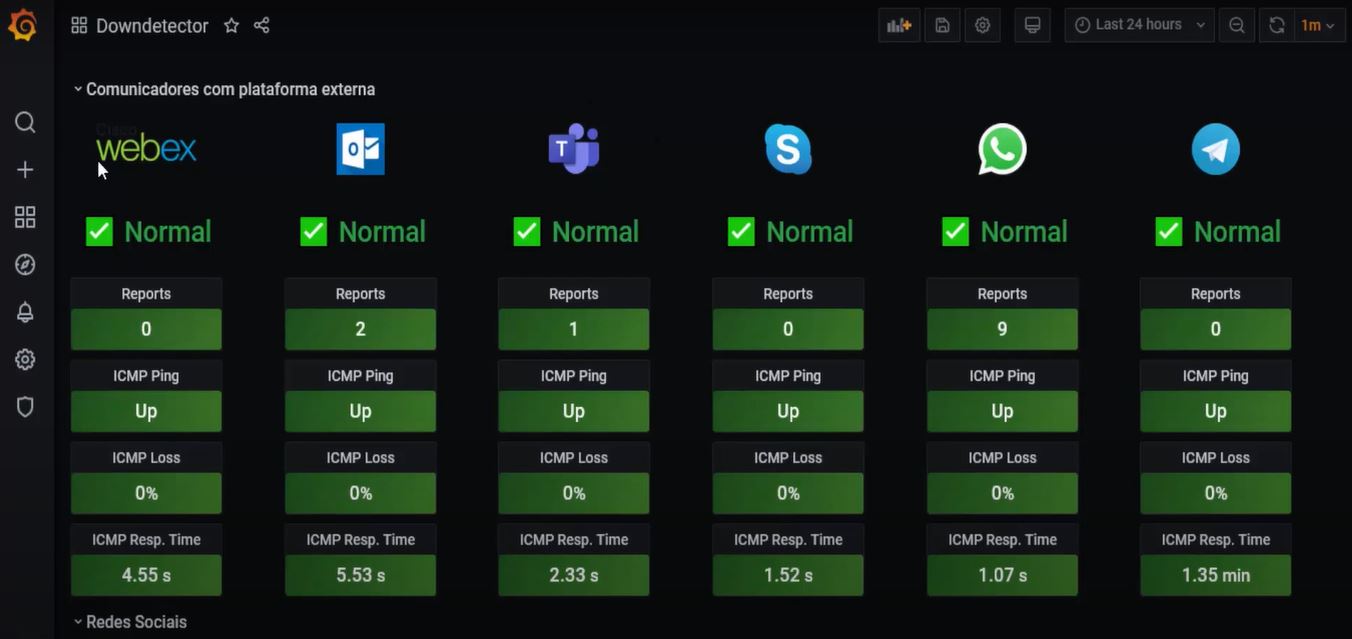Click the dashboards grid icon beside title
This screenshot has height=639, width=1352.
click(x=79, y=25)
